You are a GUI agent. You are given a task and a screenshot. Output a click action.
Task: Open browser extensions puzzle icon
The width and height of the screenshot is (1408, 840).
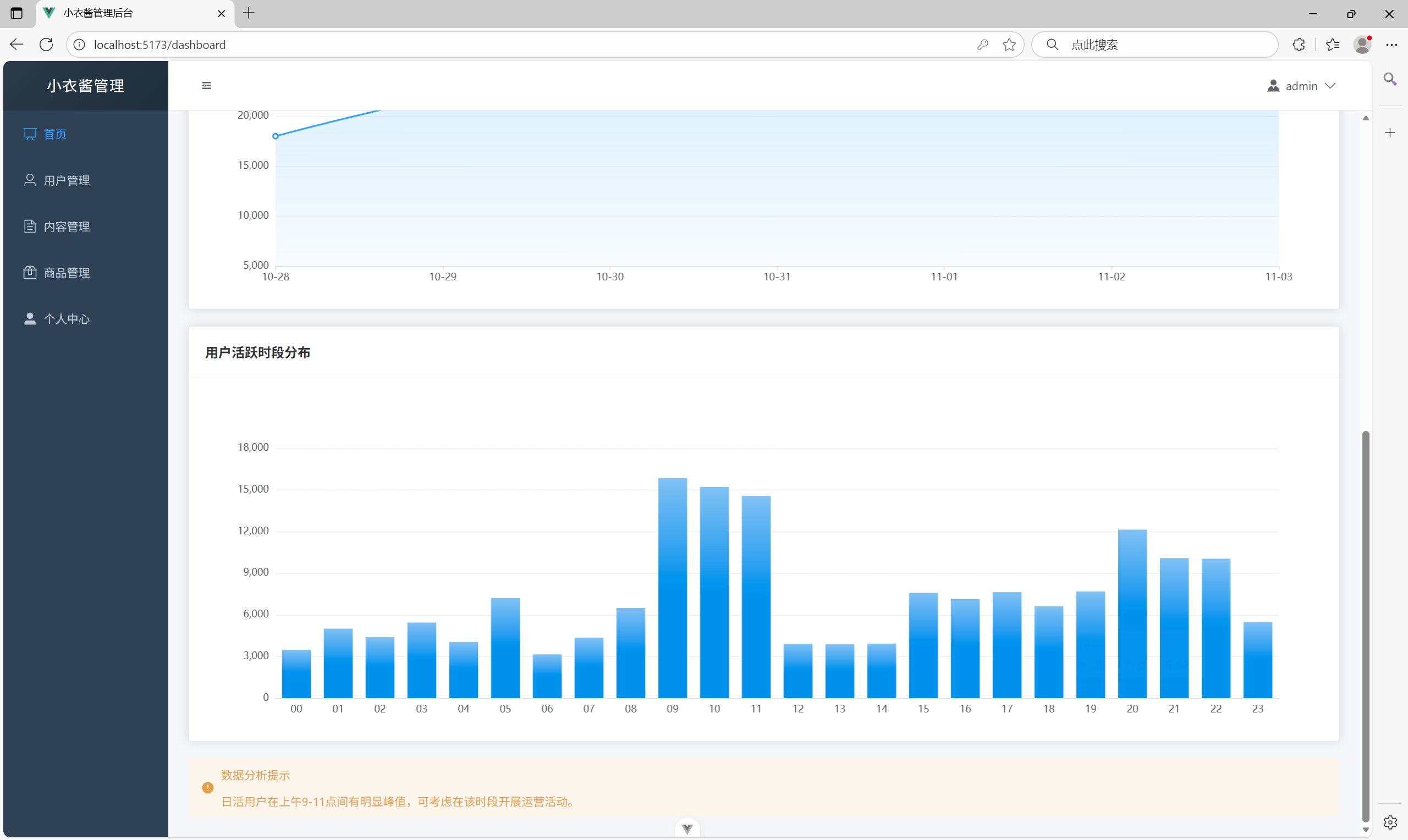(1299, 44)
